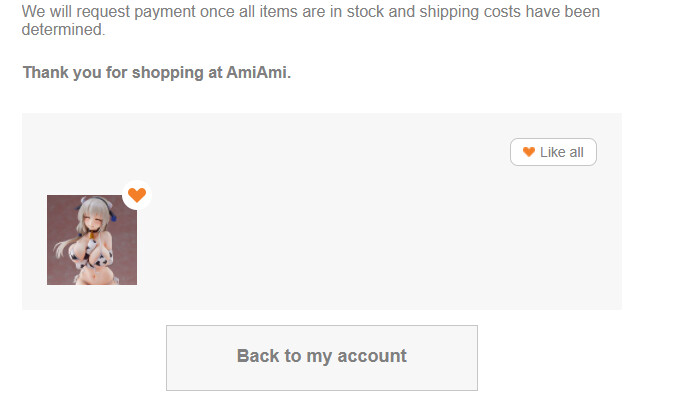Click the orange heart inside Like all
Image resolution: width=679 pixels, height=412 pixels.
point(529,152)
